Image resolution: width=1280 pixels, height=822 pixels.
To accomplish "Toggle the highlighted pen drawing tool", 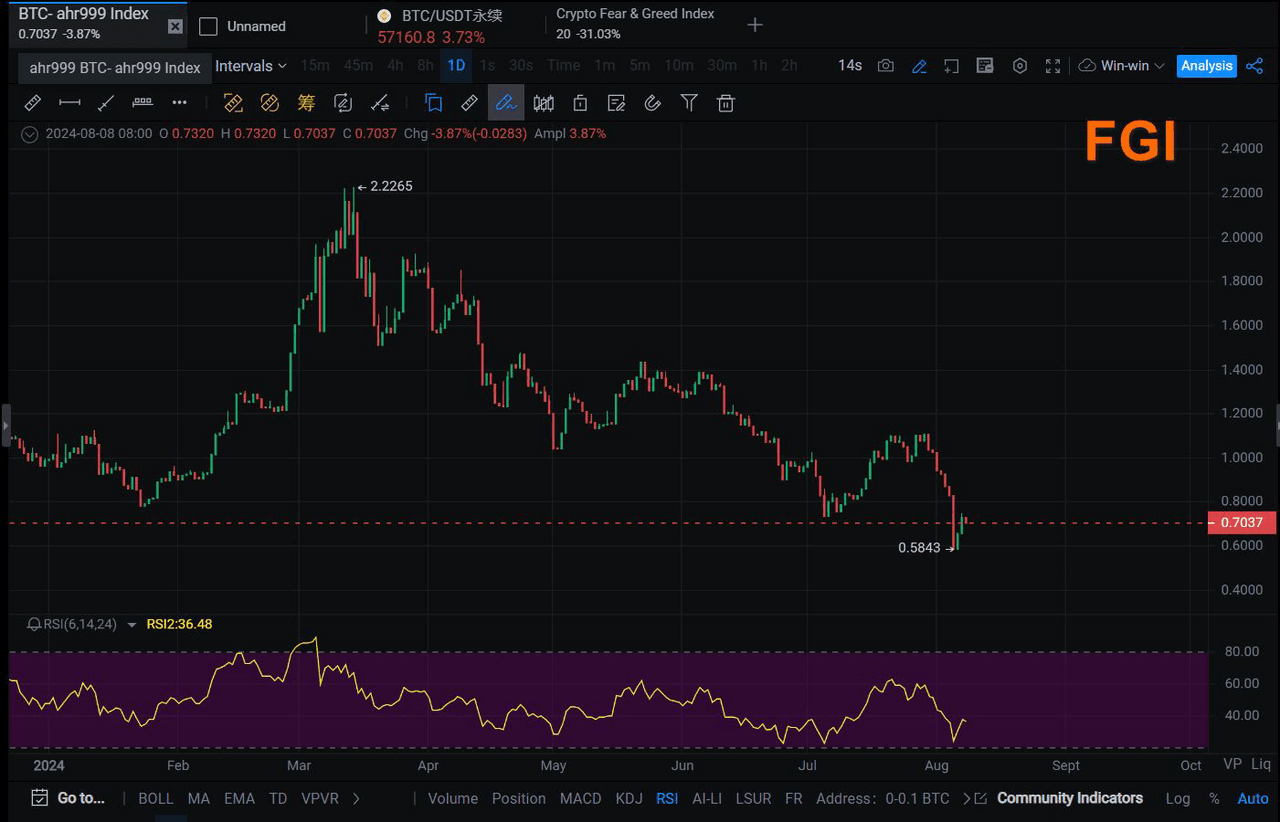I will 506,103.
